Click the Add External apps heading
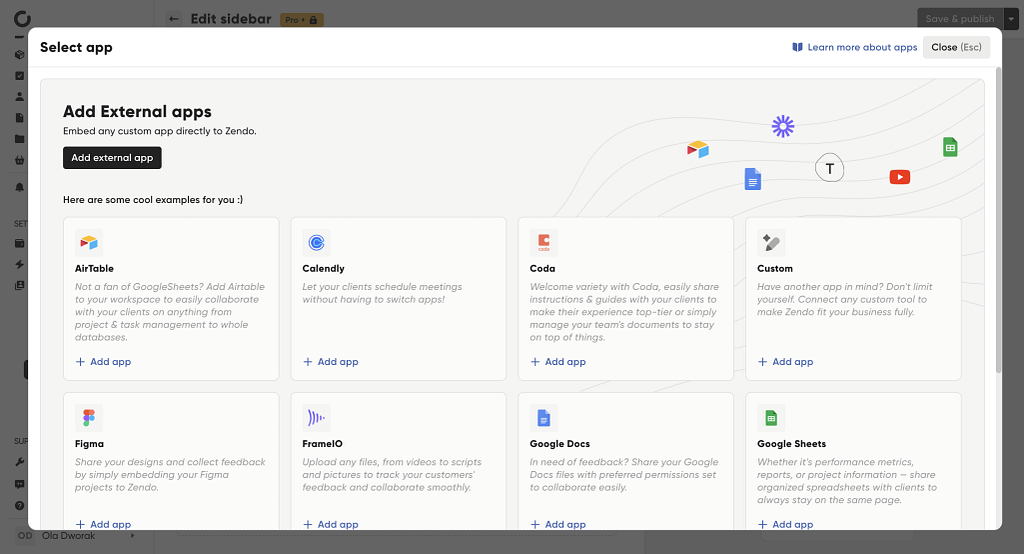The height and width of the screenshot is (554, 1024). pos(137,112)
